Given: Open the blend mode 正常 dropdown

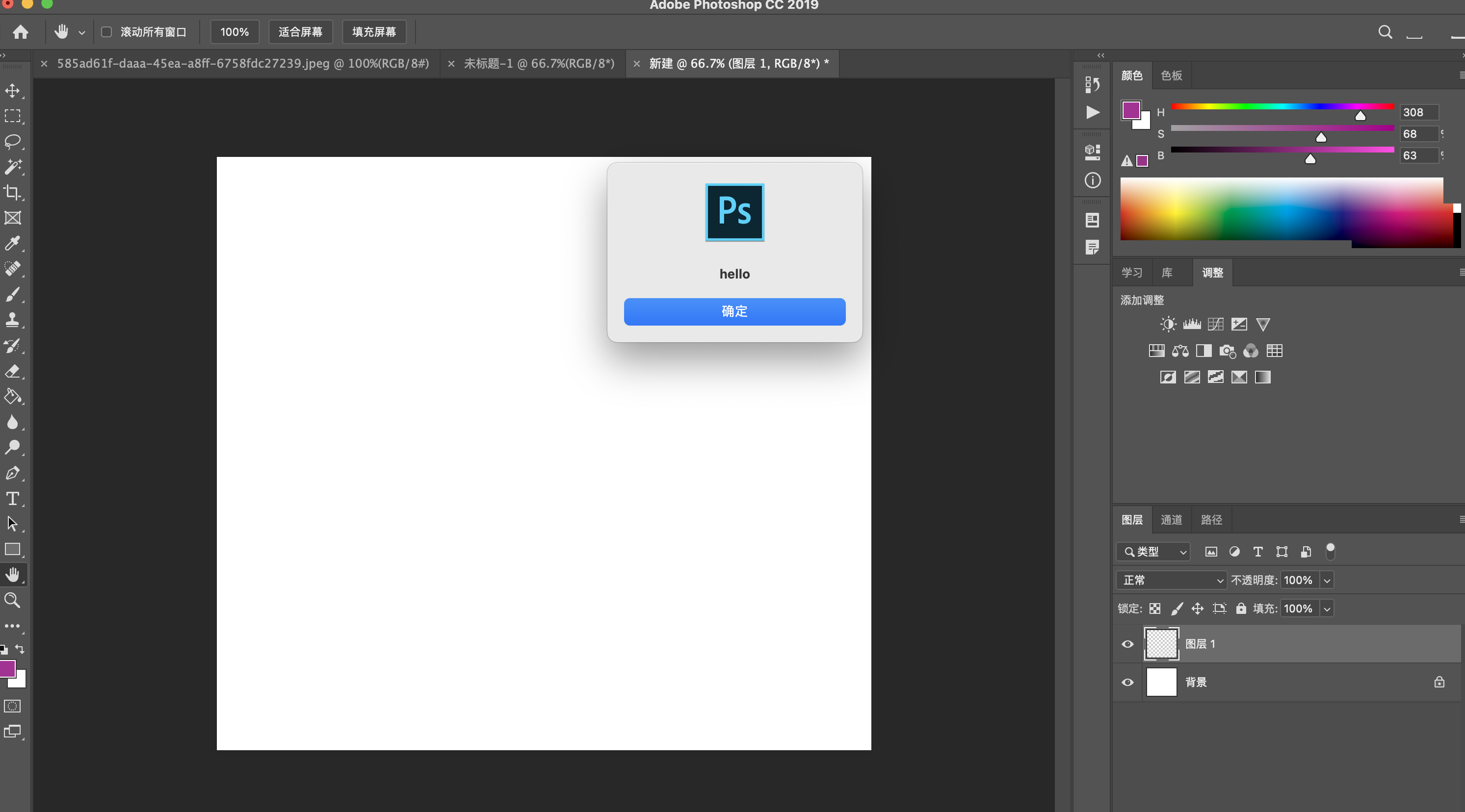Looking at the screenshot, I should (x=1171, y=580).
